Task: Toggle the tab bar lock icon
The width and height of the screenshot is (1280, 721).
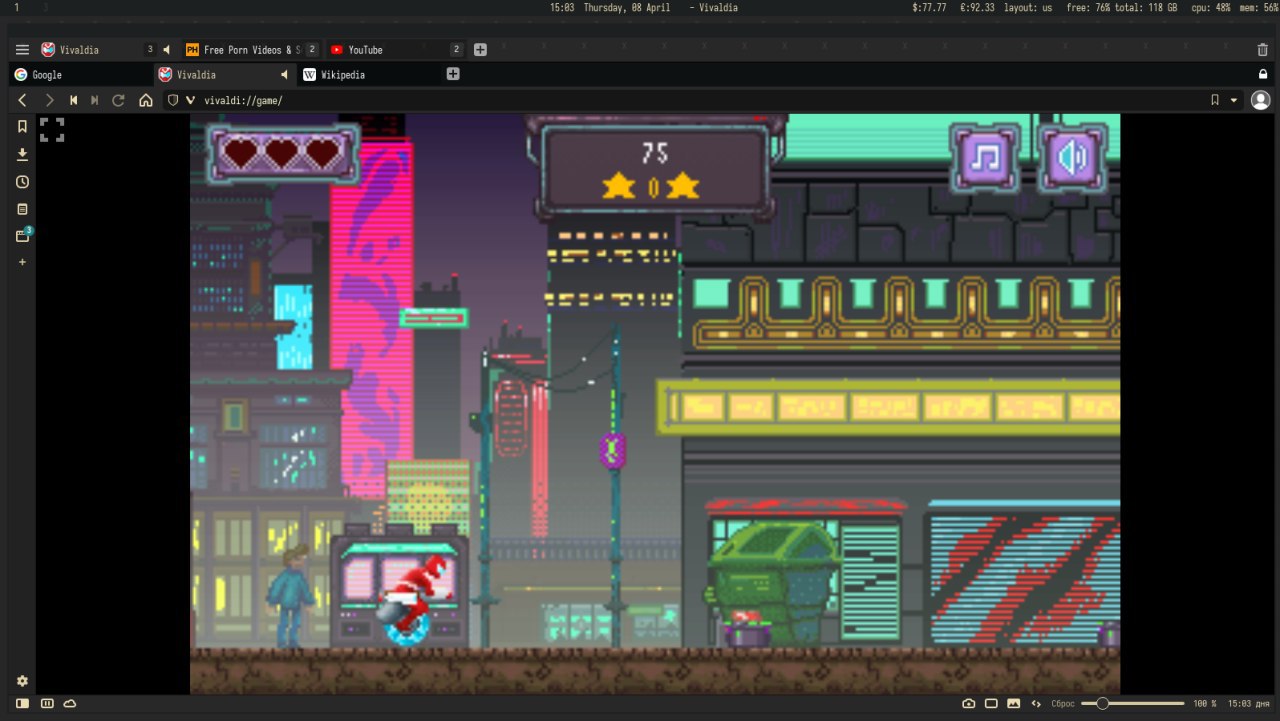Action: tap(1262, 74)
